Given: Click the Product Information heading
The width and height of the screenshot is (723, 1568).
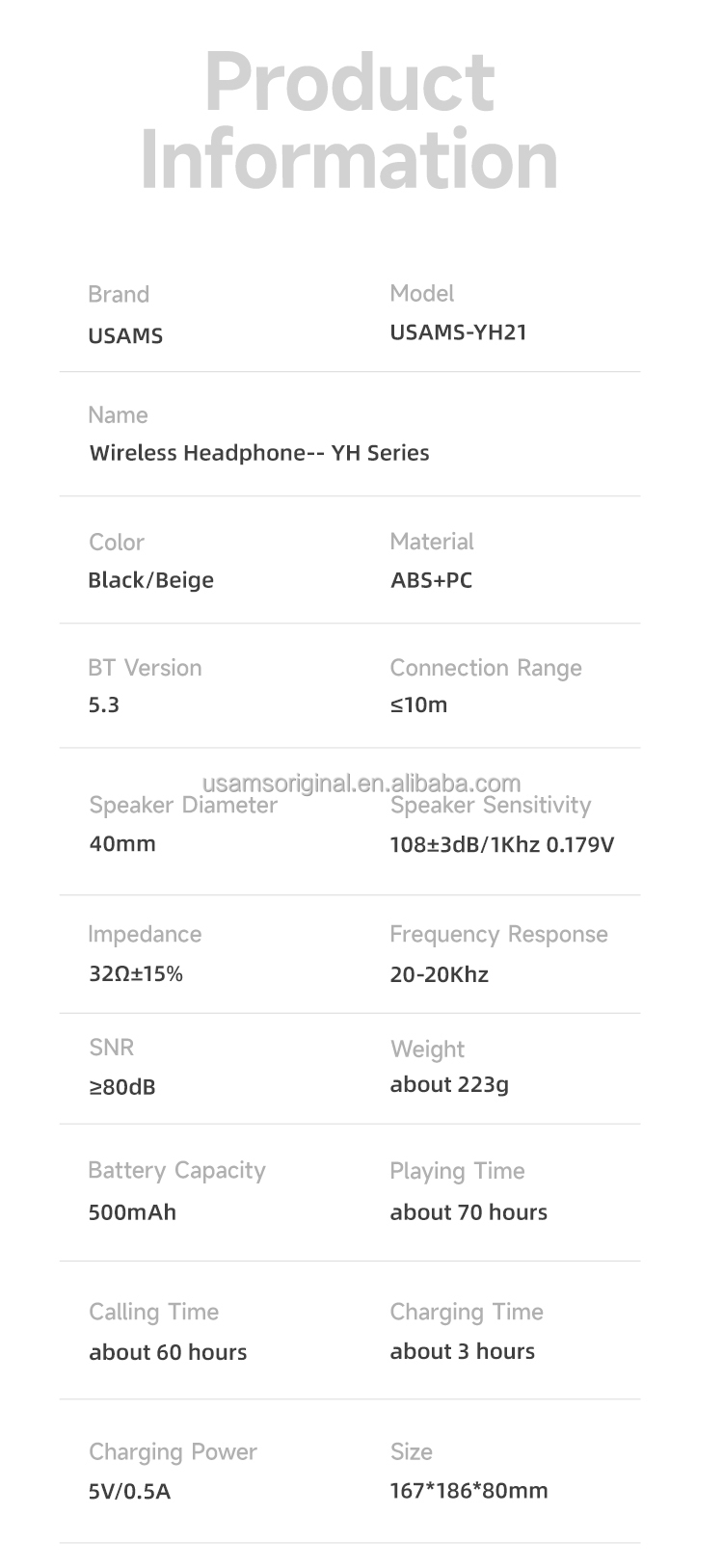Looking at the screenshot, I should (x=349, y=120).
